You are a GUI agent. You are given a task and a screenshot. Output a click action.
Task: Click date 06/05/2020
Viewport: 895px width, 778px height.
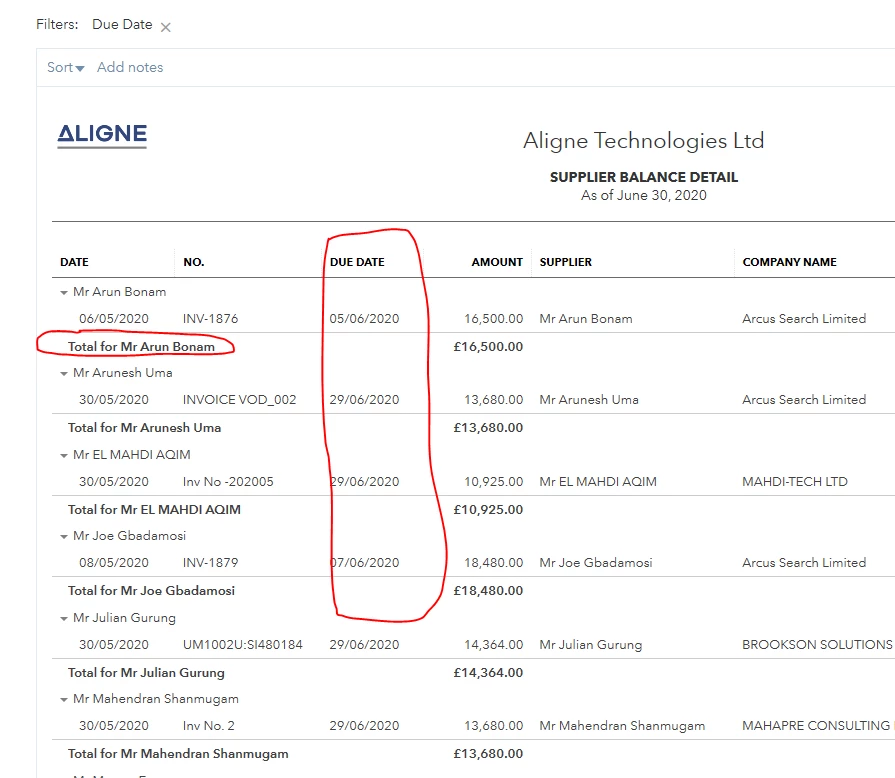114,319
